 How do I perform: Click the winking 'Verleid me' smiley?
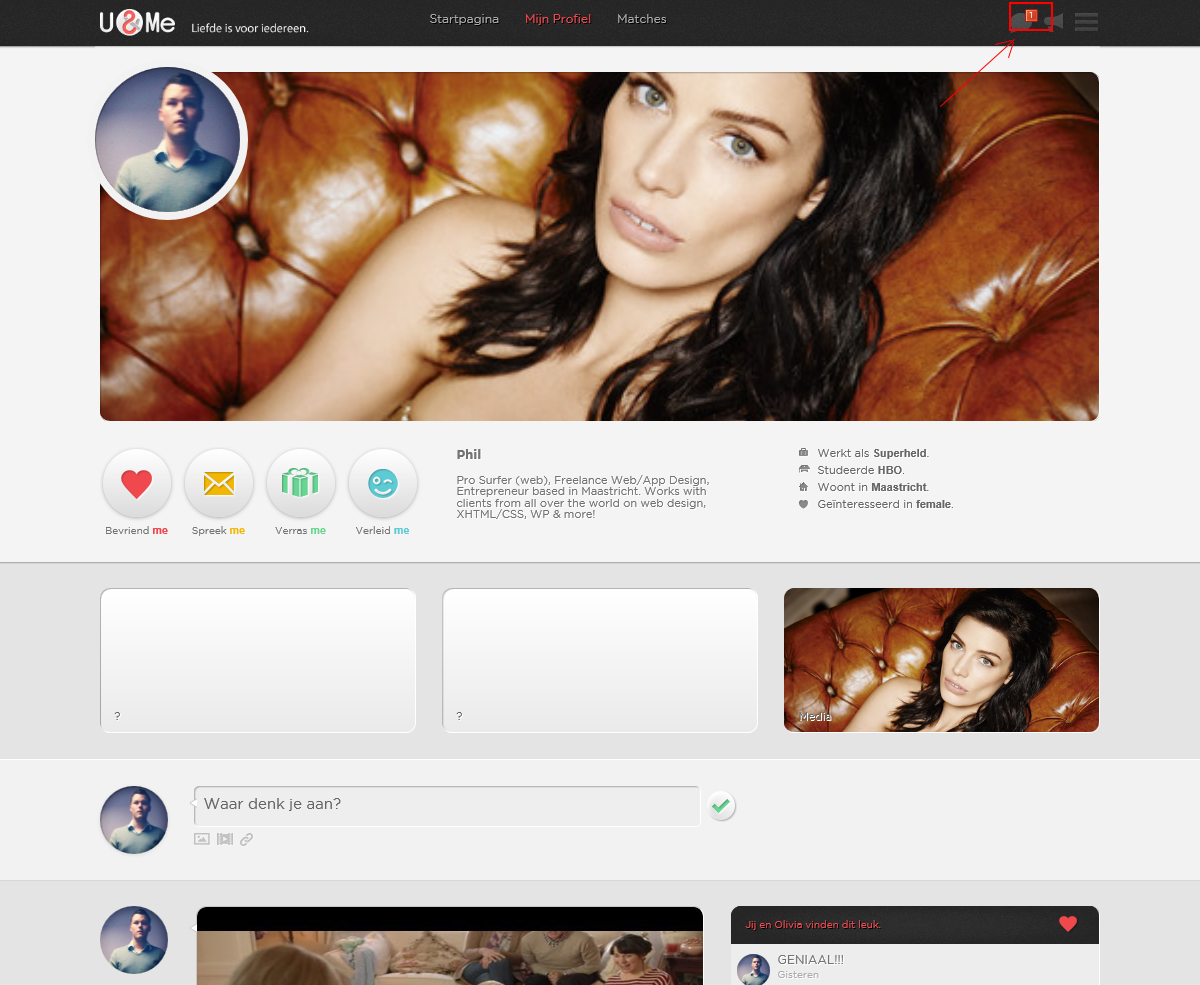(x=382, y=484)
